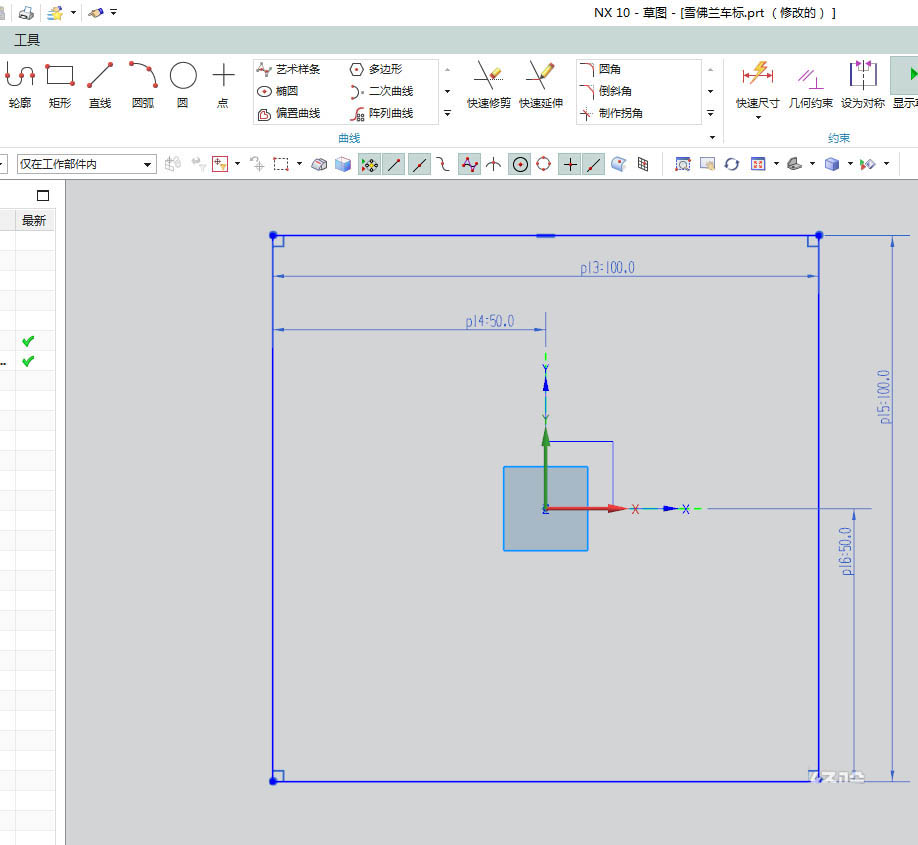The image size is (918, 845).
Task: Open 几何约束 geometric constraints
Action: (x=810, y=85)
